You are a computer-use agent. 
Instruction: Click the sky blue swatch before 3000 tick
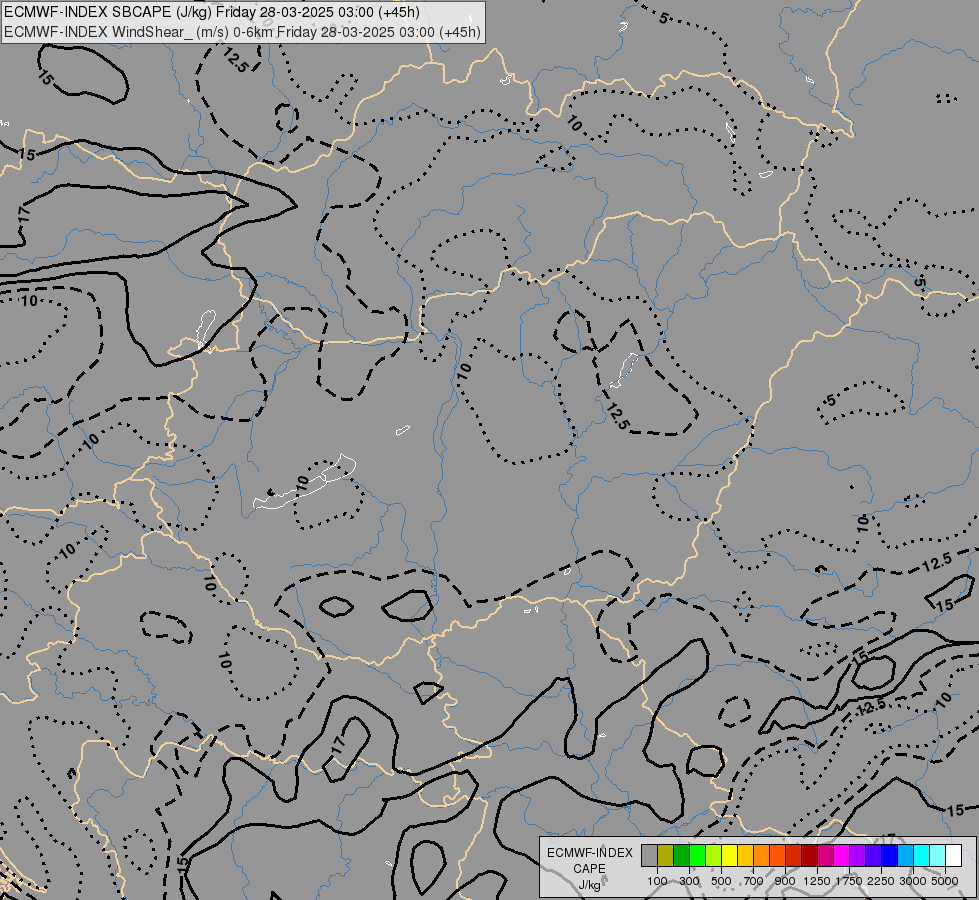(905, 856)
